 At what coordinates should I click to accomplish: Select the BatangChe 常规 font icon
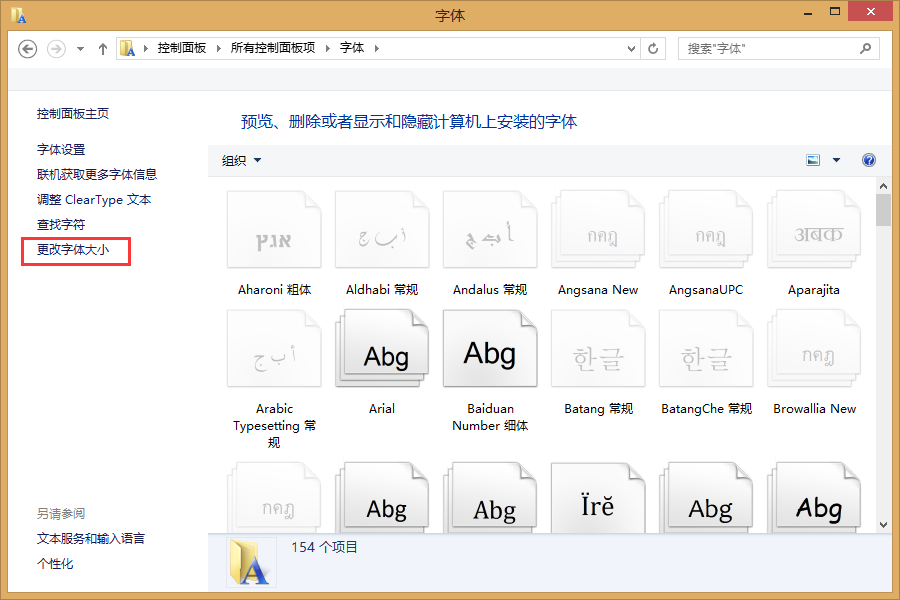[x=705, y=349]
